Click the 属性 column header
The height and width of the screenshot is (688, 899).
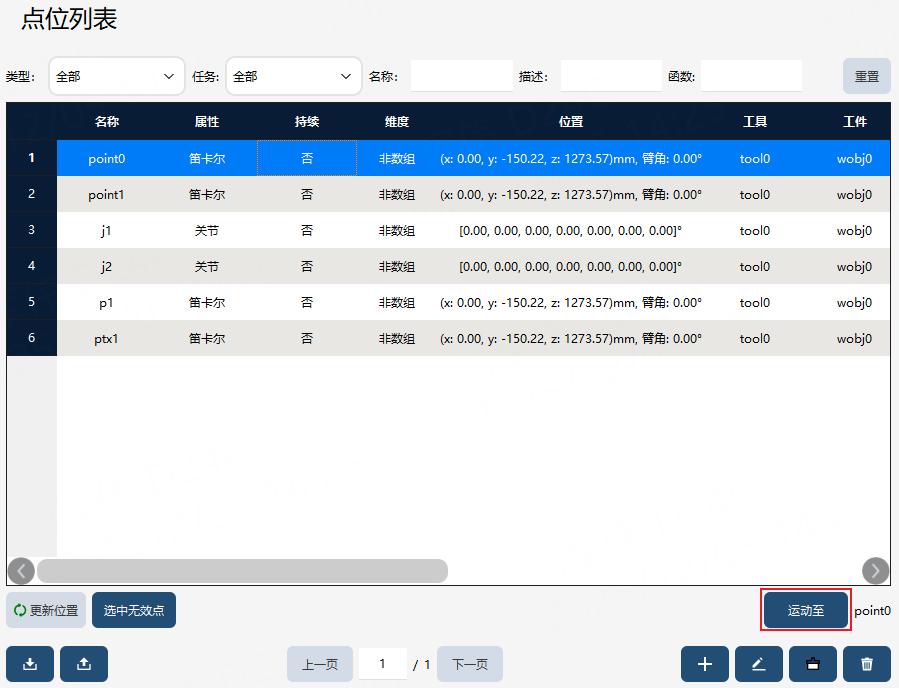click(x=207, y=122)
